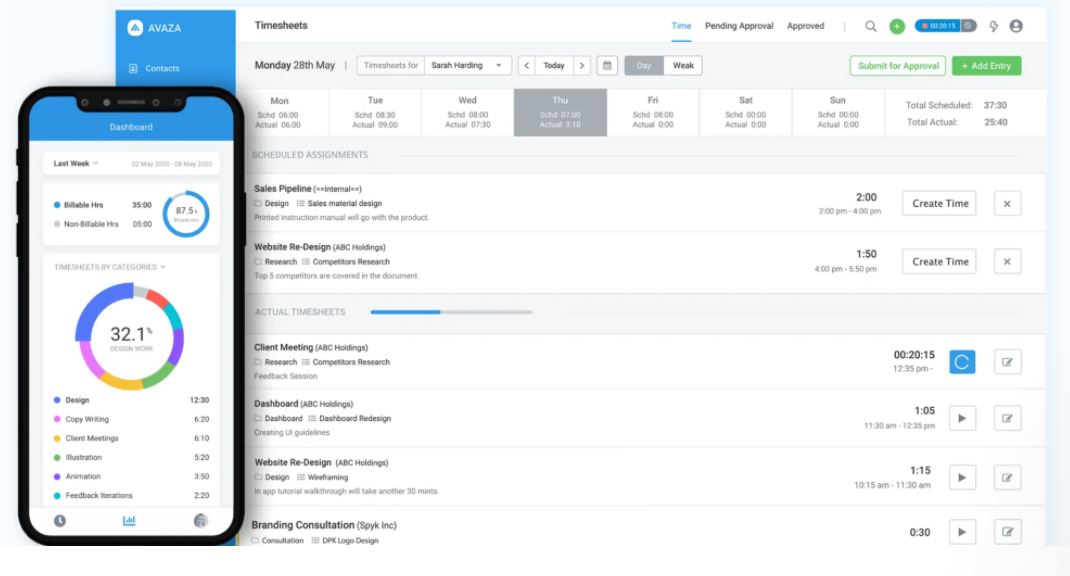The width and height of the screenshot is (1070, 576).
Task: Click the Copy Writing legend color dot
Action: click(57, 419)
